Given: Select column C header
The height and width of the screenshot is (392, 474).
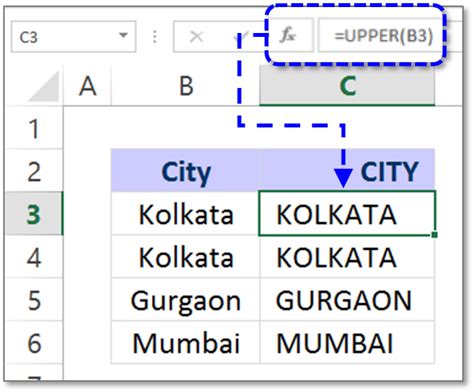Looking at the screenshot, I should (347, 86).
